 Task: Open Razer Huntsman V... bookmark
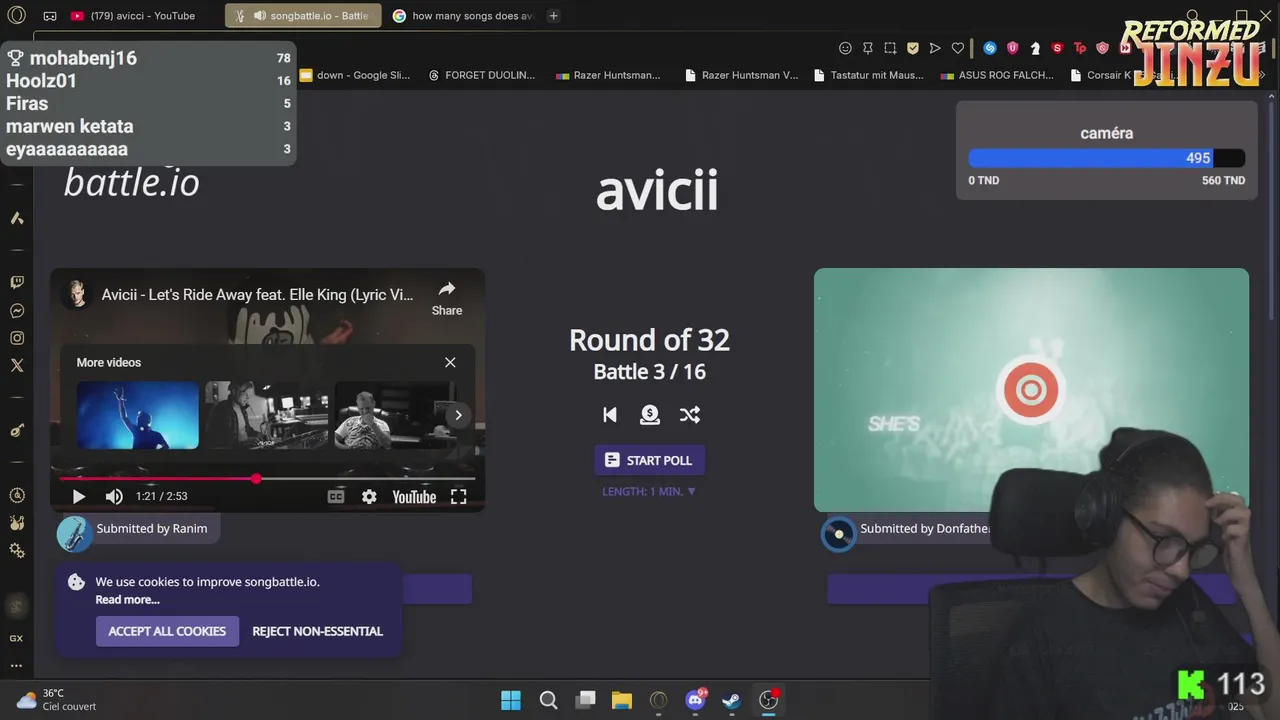click(x=740, y=75)
